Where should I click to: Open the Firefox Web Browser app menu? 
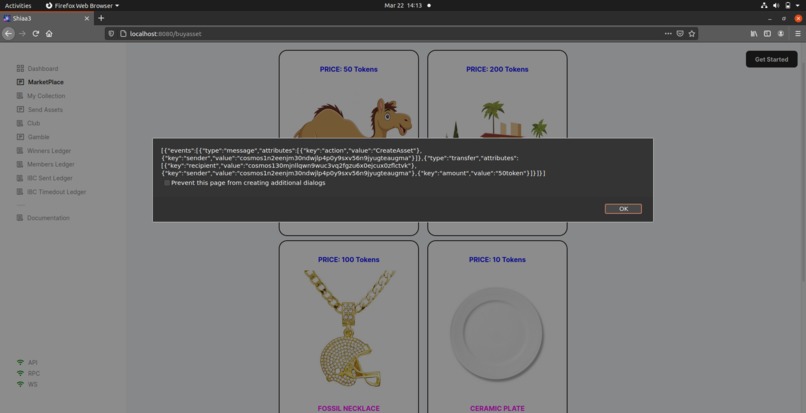(82, 6)
